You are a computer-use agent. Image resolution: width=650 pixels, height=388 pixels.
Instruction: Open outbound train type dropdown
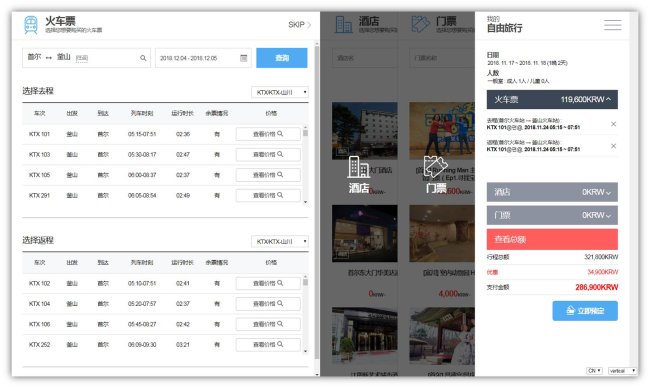point(280,92)
